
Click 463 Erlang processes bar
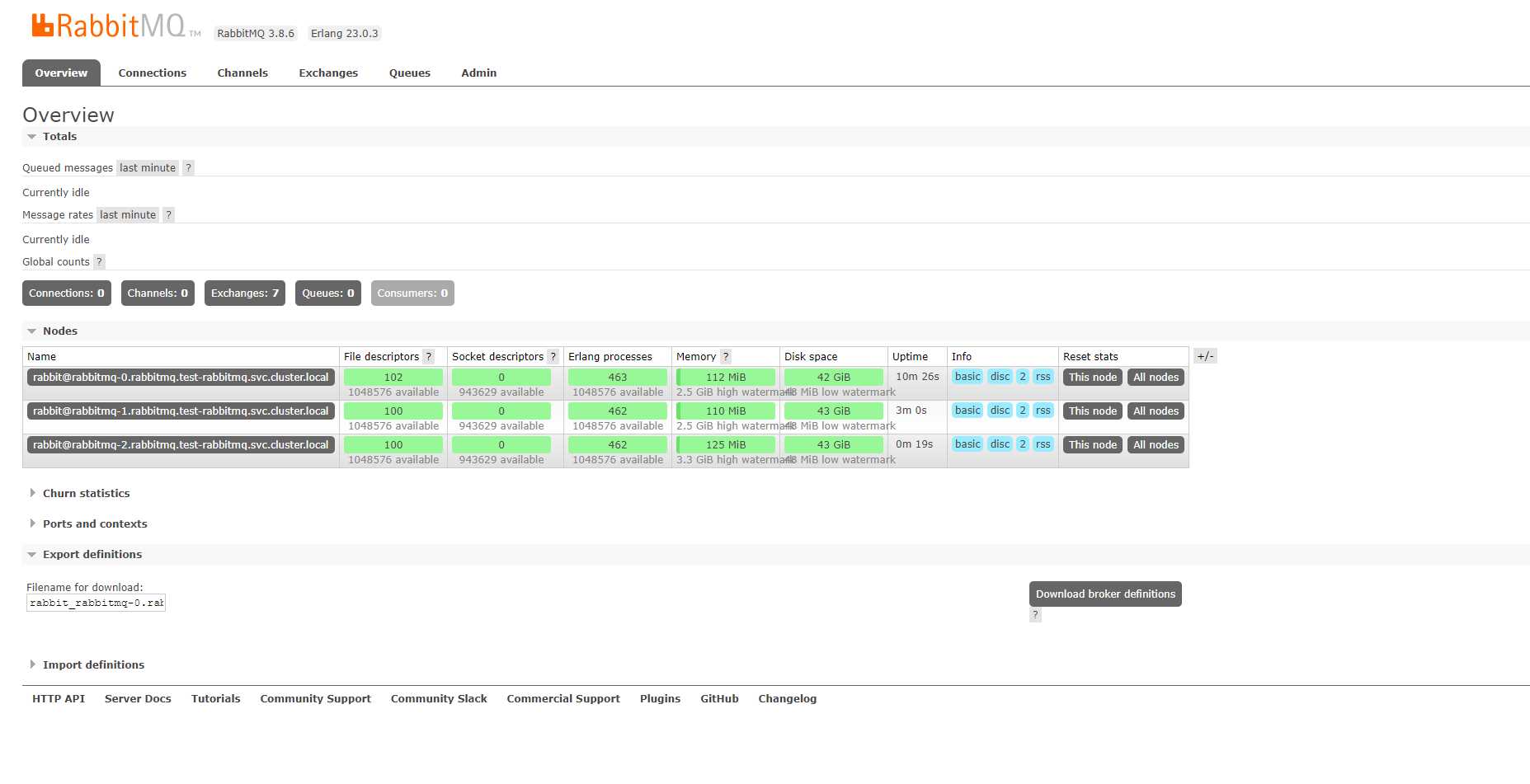pyautogui.click(x=618, y=378)
